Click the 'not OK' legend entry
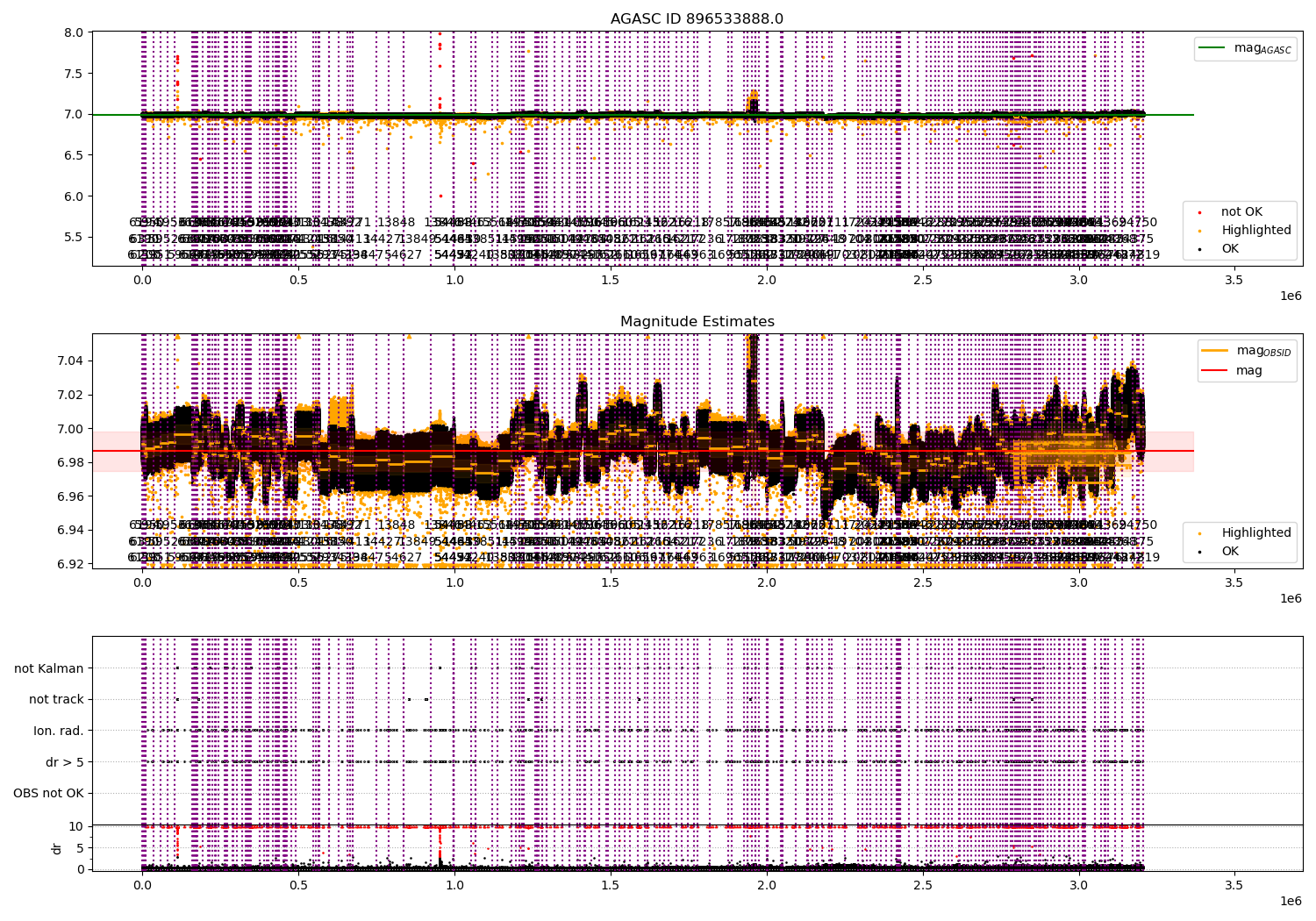The height and width of the screenshot is (921, 1316). pos(1241,211)
